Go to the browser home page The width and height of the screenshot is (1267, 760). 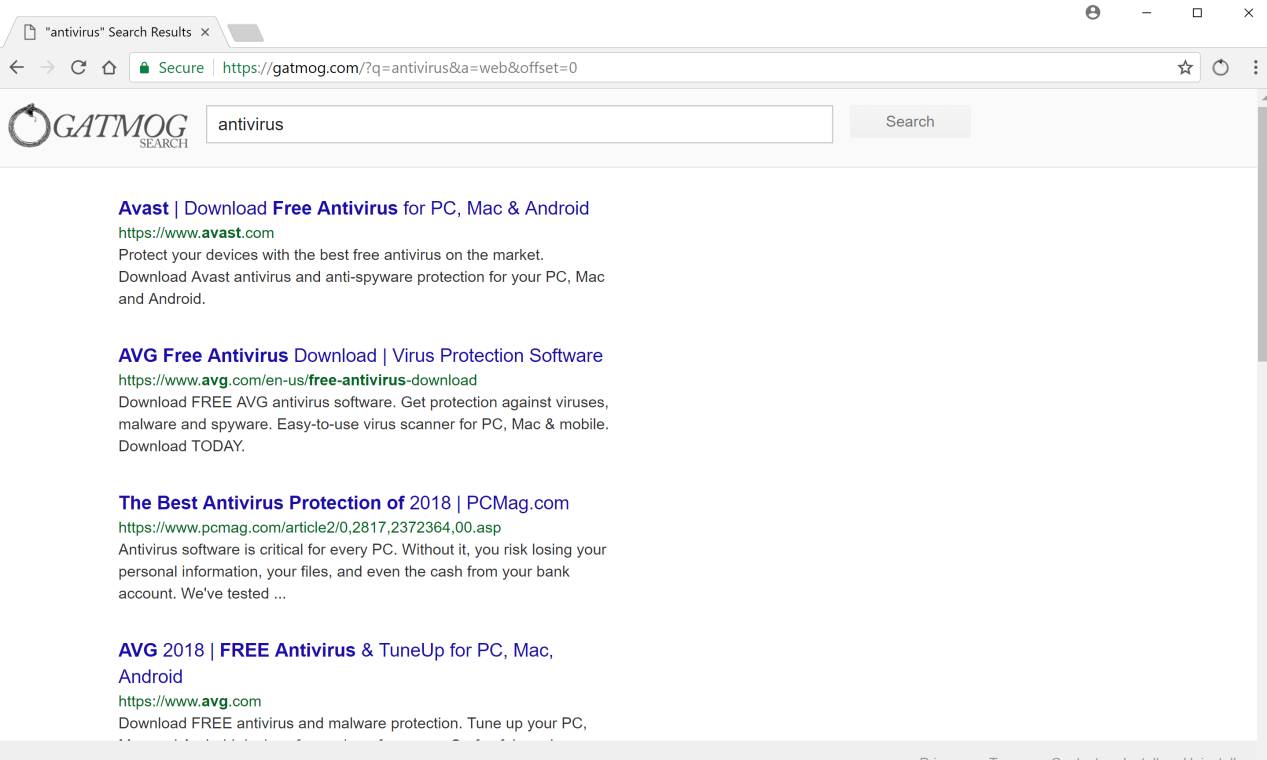tap(110, 68)
